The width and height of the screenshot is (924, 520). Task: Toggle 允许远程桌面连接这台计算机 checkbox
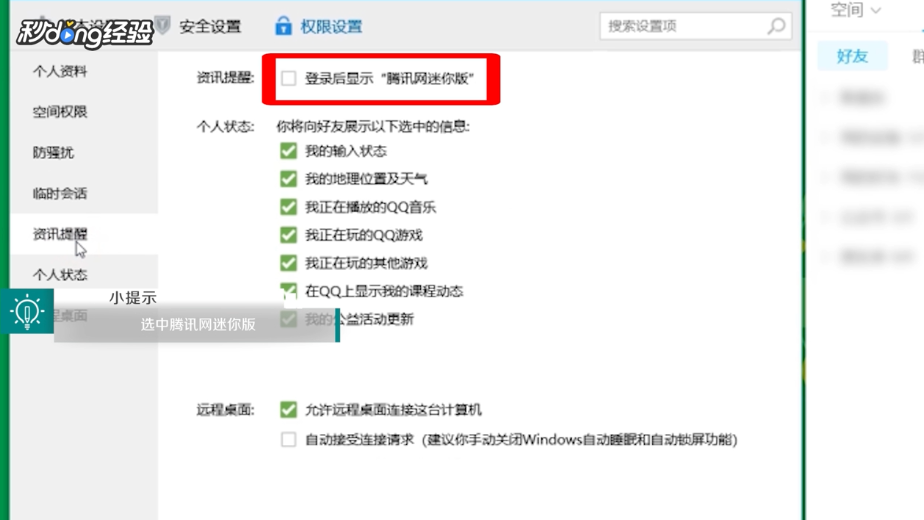pos(288,409)
